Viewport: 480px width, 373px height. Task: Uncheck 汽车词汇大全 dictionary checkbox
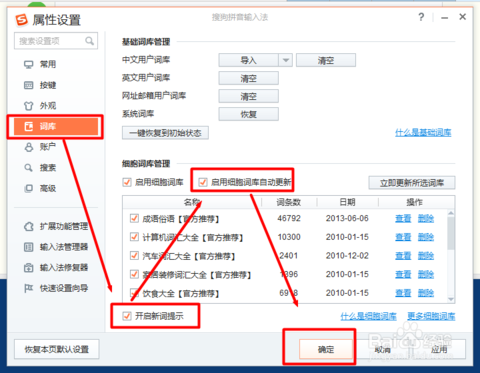pos(134,256)
